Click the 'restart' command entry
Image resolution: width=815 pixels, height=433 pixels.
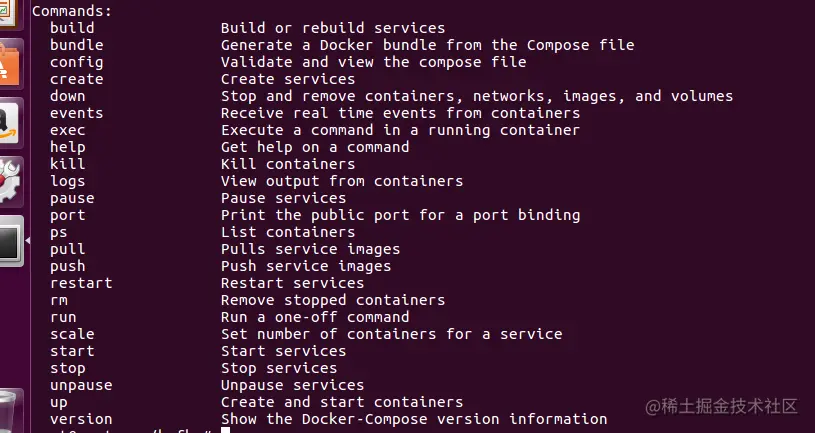point(81,283)
